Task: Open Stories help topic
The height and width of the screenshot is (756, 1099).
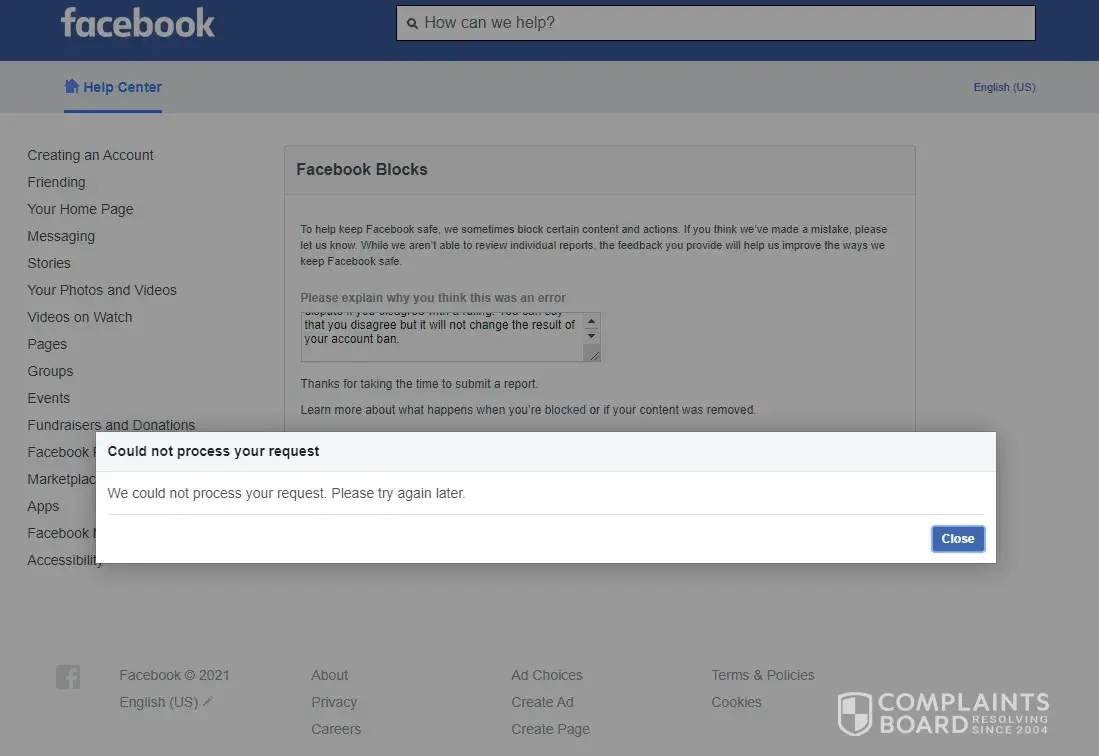Action: point(49,263)
